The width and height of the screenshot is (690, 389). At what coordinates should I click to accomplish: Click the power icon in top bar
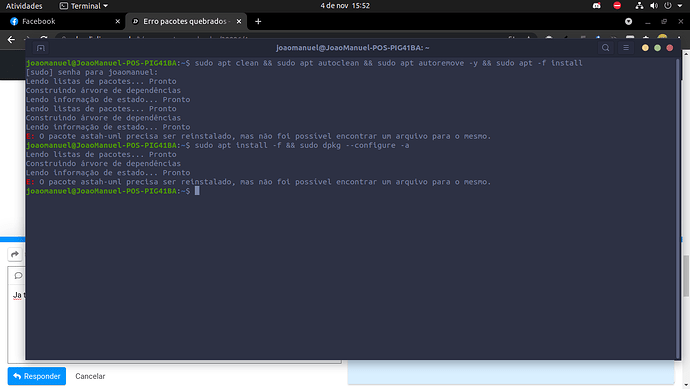668,6
